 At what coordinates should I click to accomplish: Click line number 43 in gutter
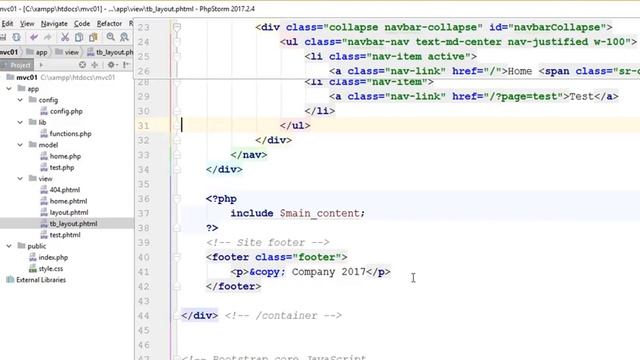[x=143, y=301]
